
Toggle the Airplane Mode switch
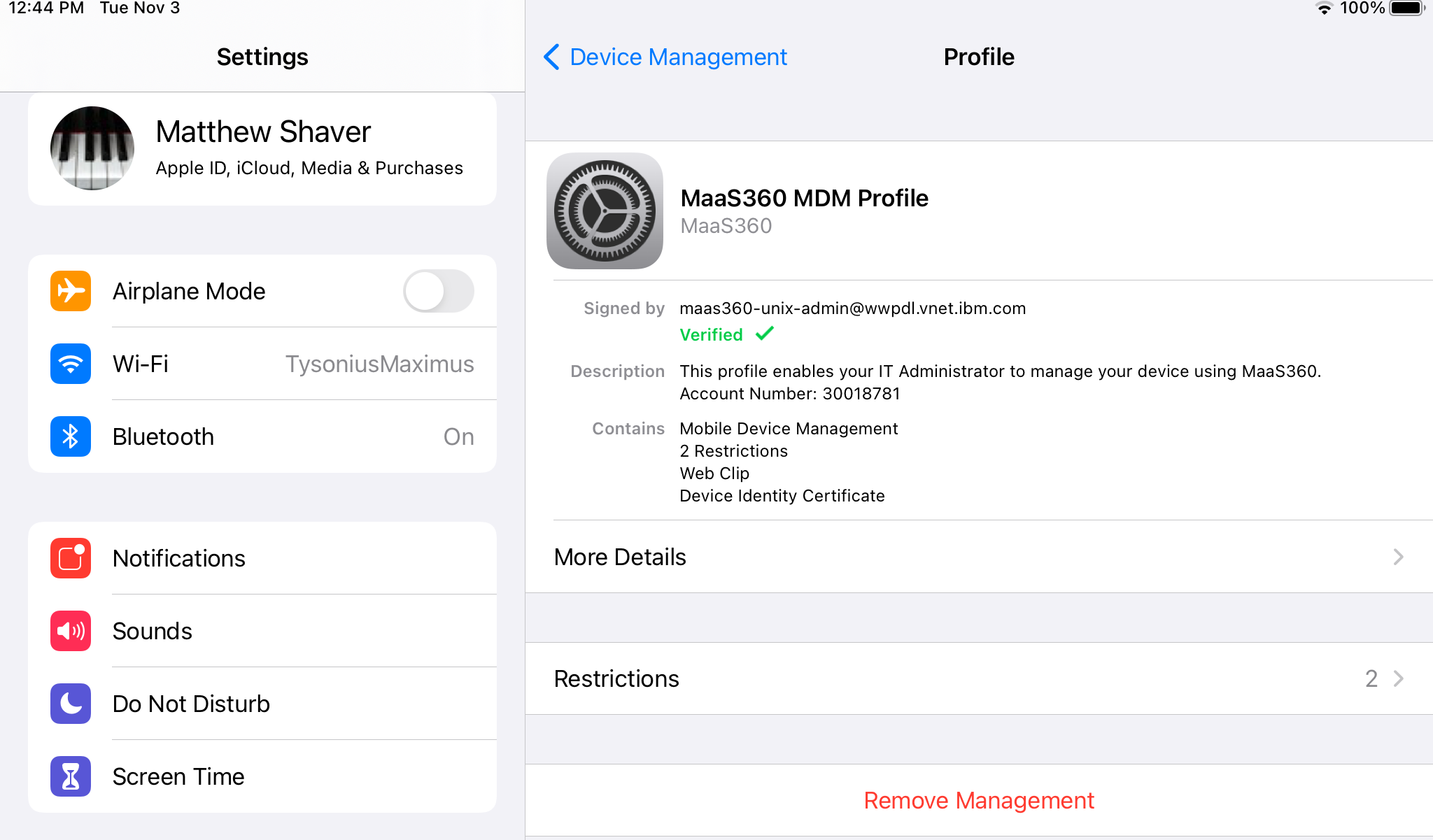click(x=439, y=291)
